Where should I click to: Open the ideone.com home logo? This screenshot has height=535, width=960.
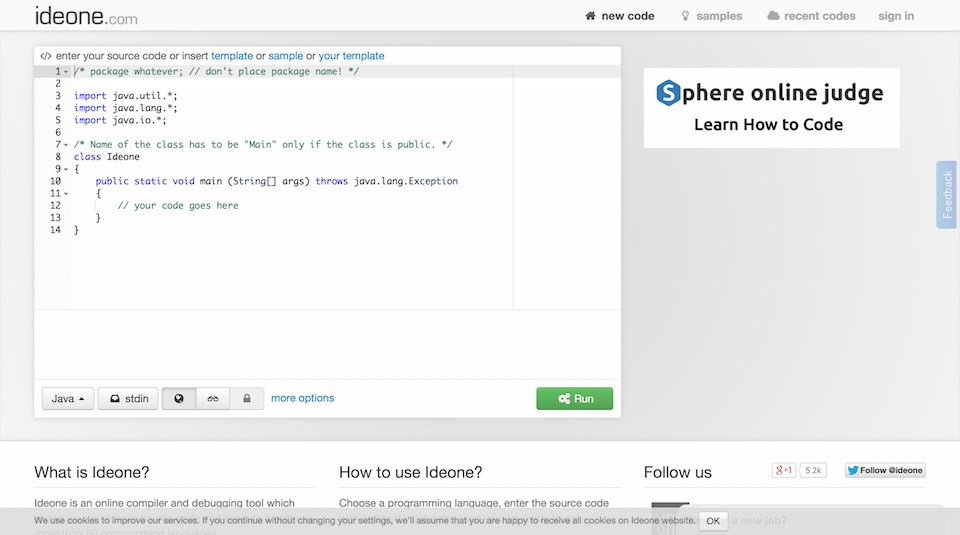(86, 16)
